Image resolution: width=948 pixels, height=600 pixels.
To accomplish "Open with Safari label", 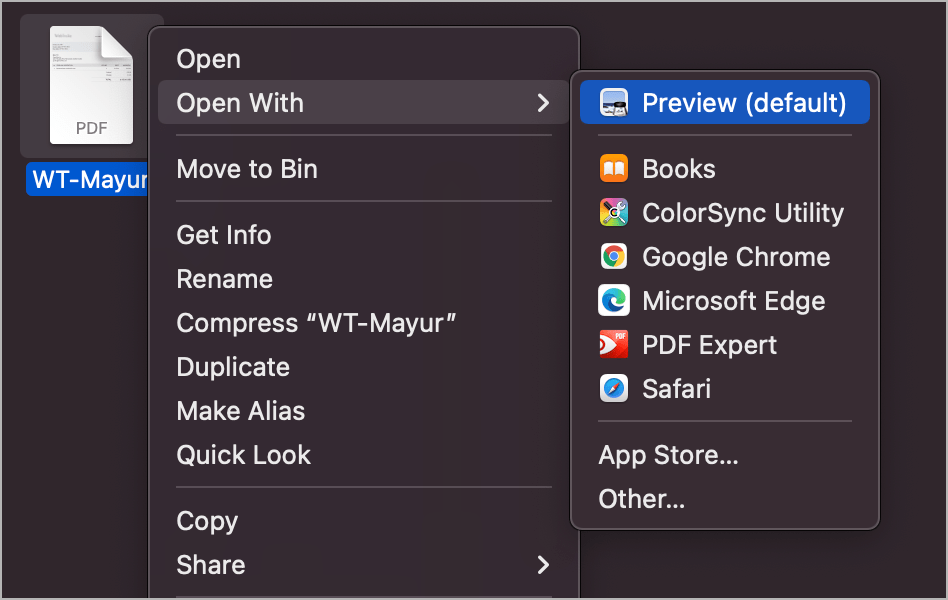I will tap(677, 389).
